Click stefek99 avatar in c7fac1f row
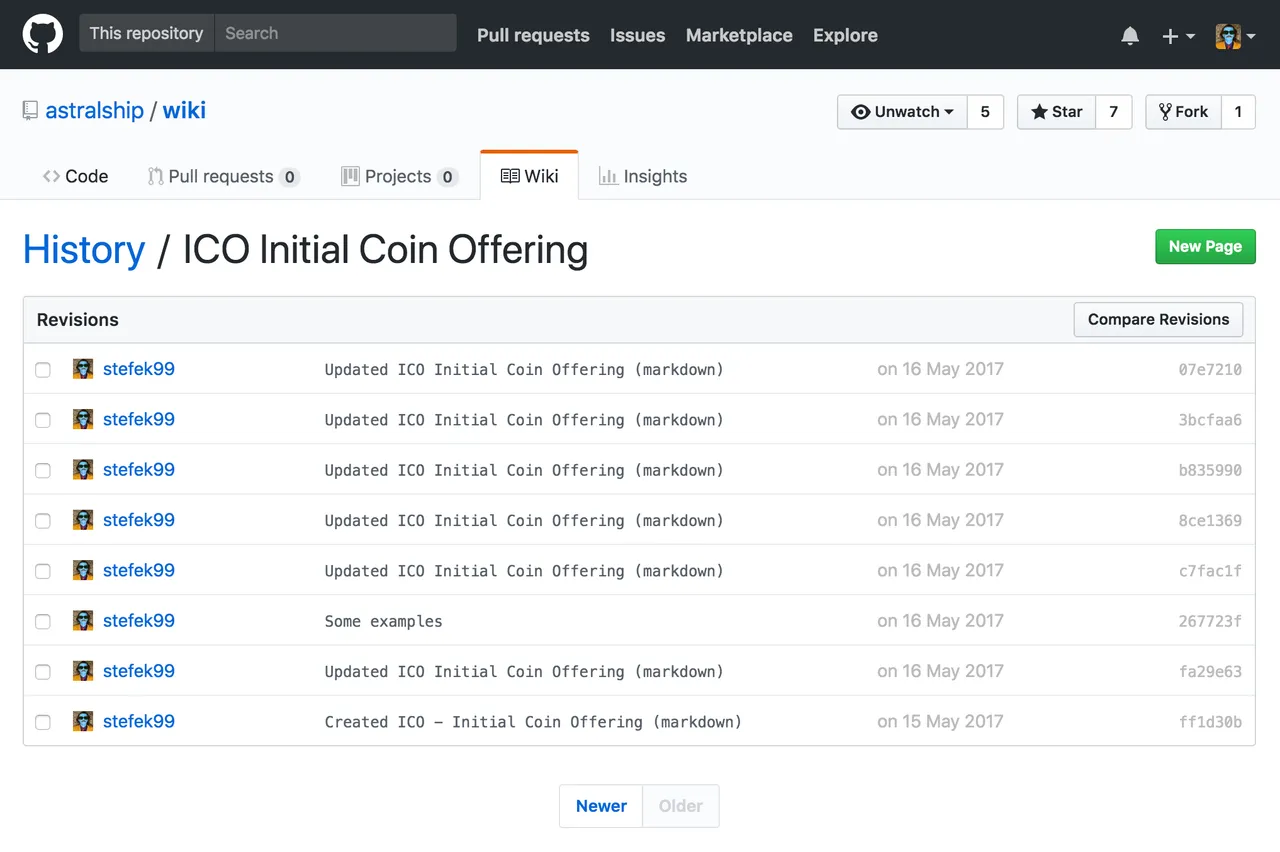The image size is (1280, 852). click(83, 570)
